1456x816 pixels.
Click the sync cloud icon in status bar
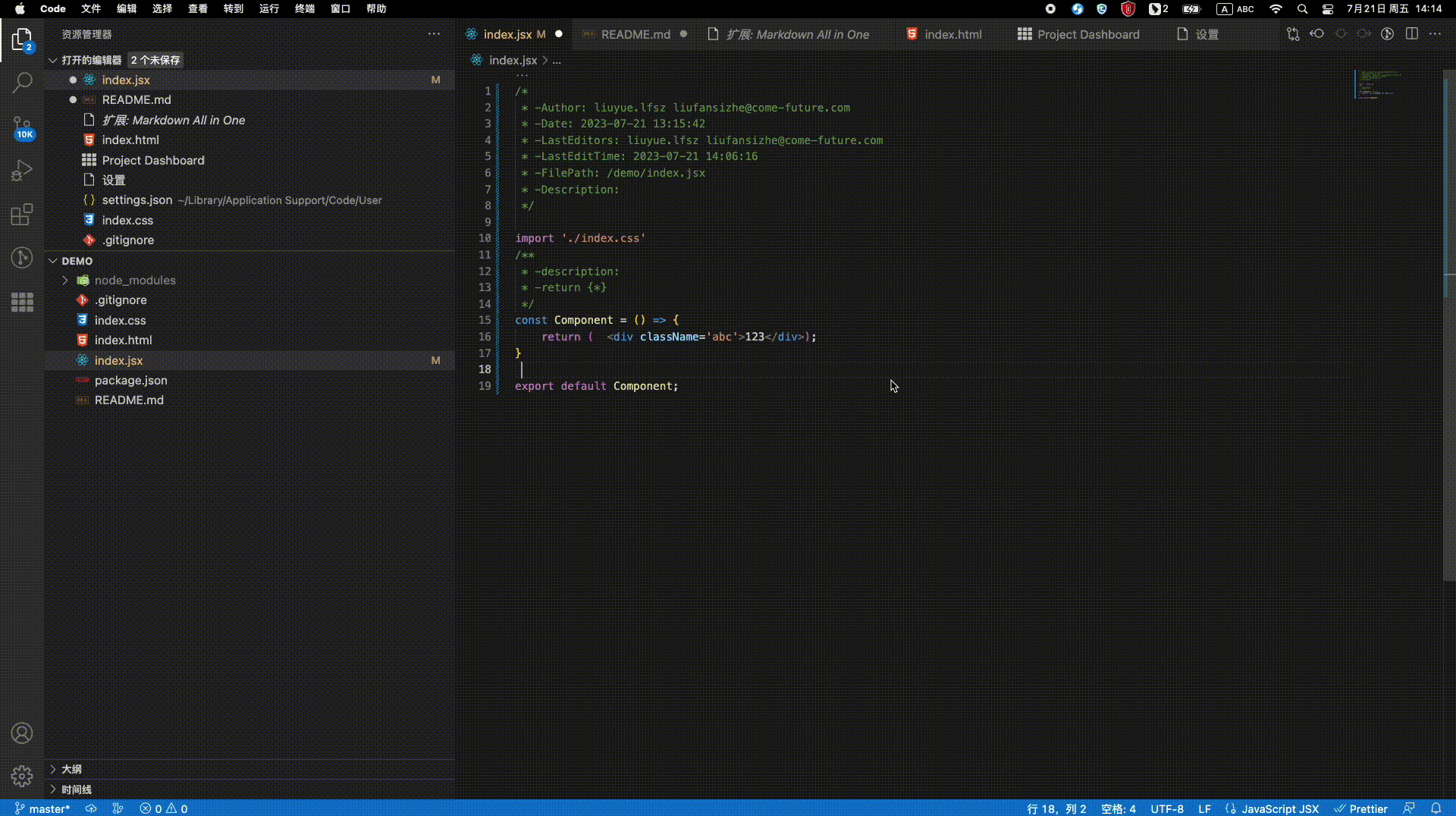pos(91,808)
